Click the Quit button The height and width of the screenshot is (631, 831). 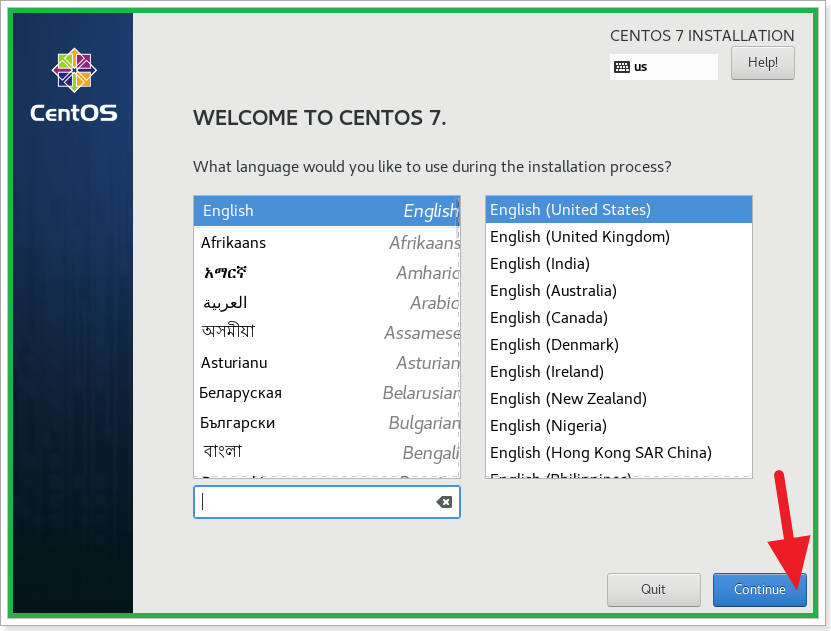pyautogui.click(x=653, y=589)
